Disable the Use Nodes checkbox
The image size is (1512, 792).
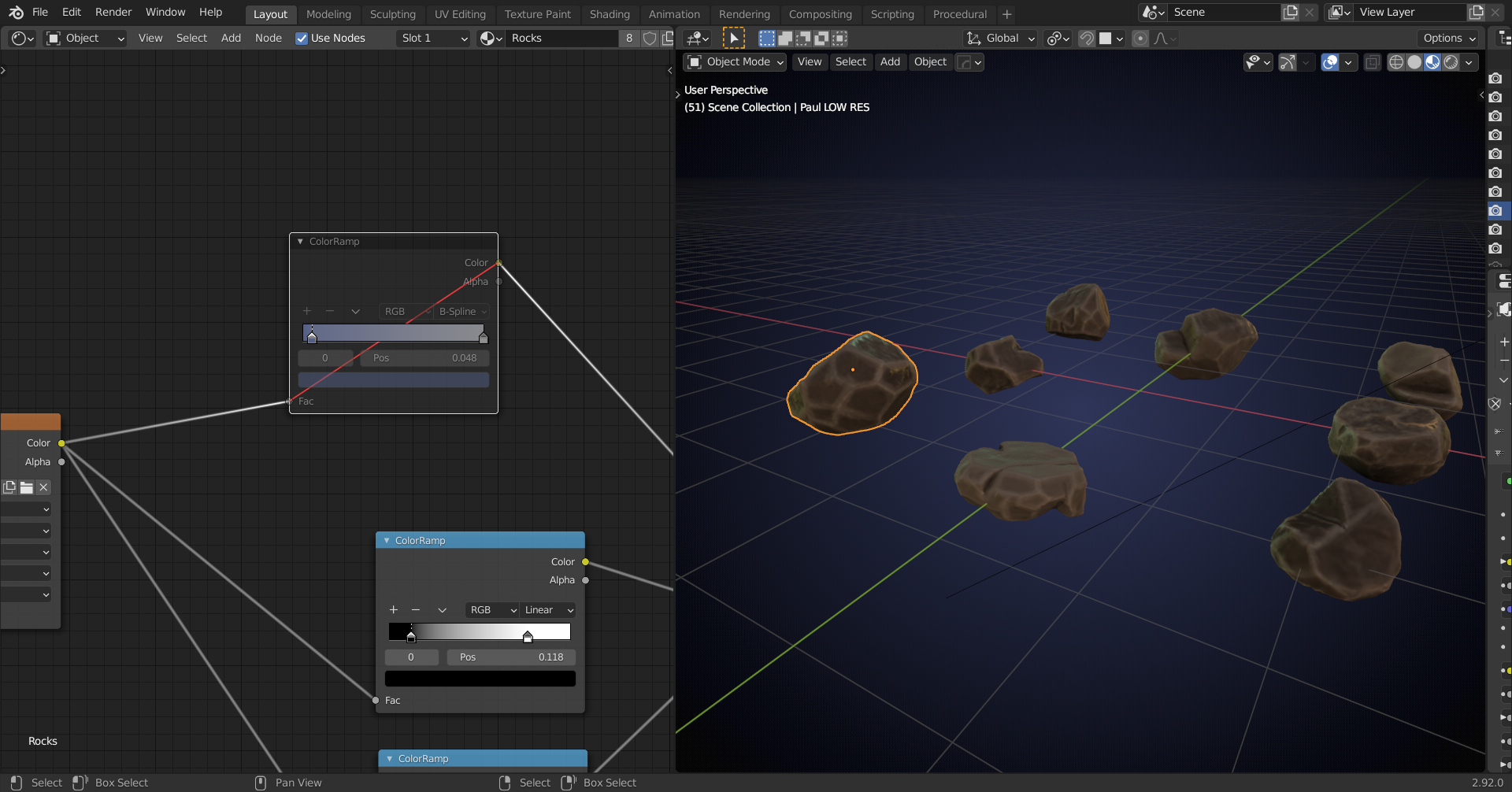pyautogui.click(x=302, y=38)
